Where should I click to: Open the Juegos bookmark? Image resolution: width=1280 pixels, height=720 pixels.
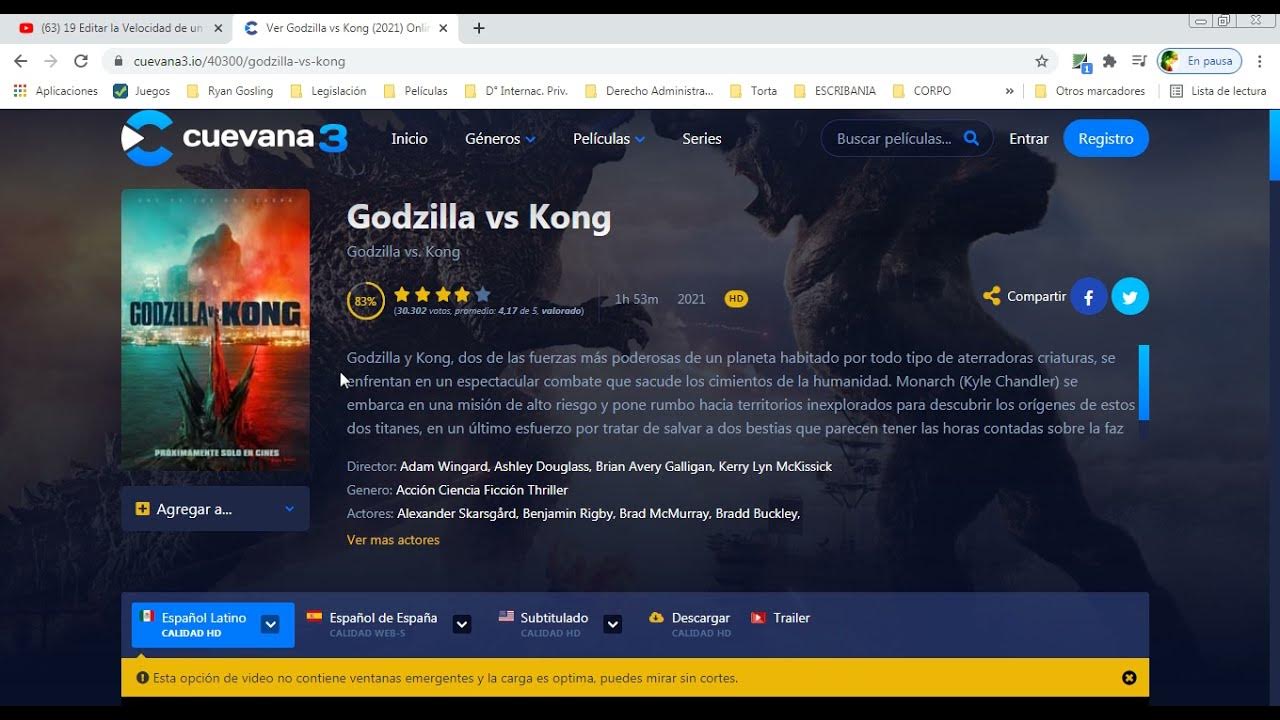[x=142, y=91]
